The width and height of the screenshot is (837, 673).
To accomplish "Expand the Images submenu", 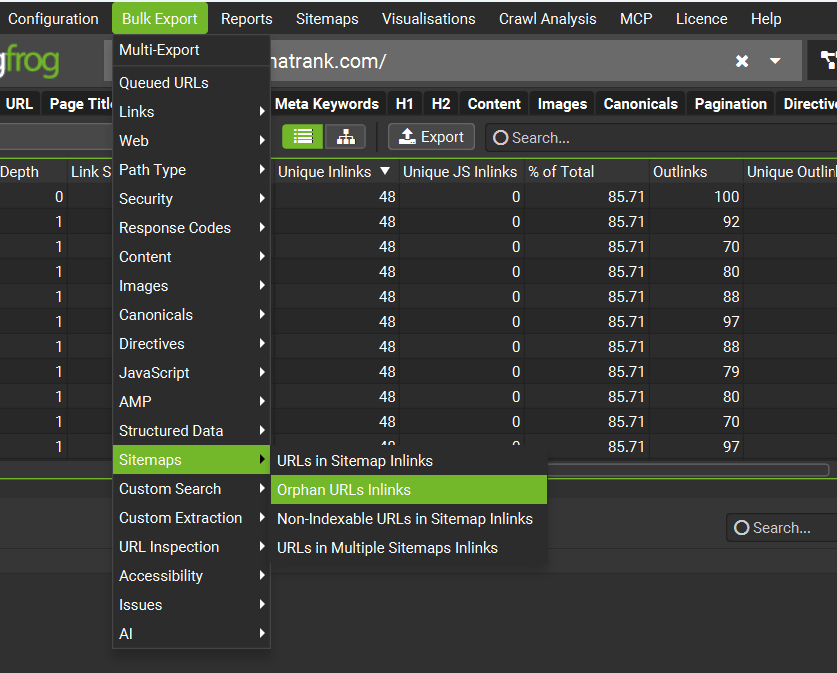I will pos(191,286).
